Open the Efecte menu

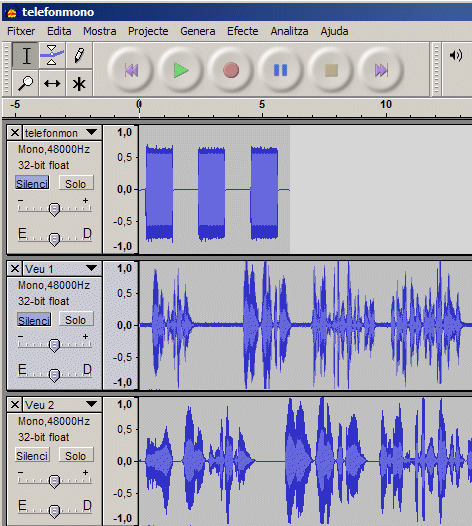(x=243, y=31)
